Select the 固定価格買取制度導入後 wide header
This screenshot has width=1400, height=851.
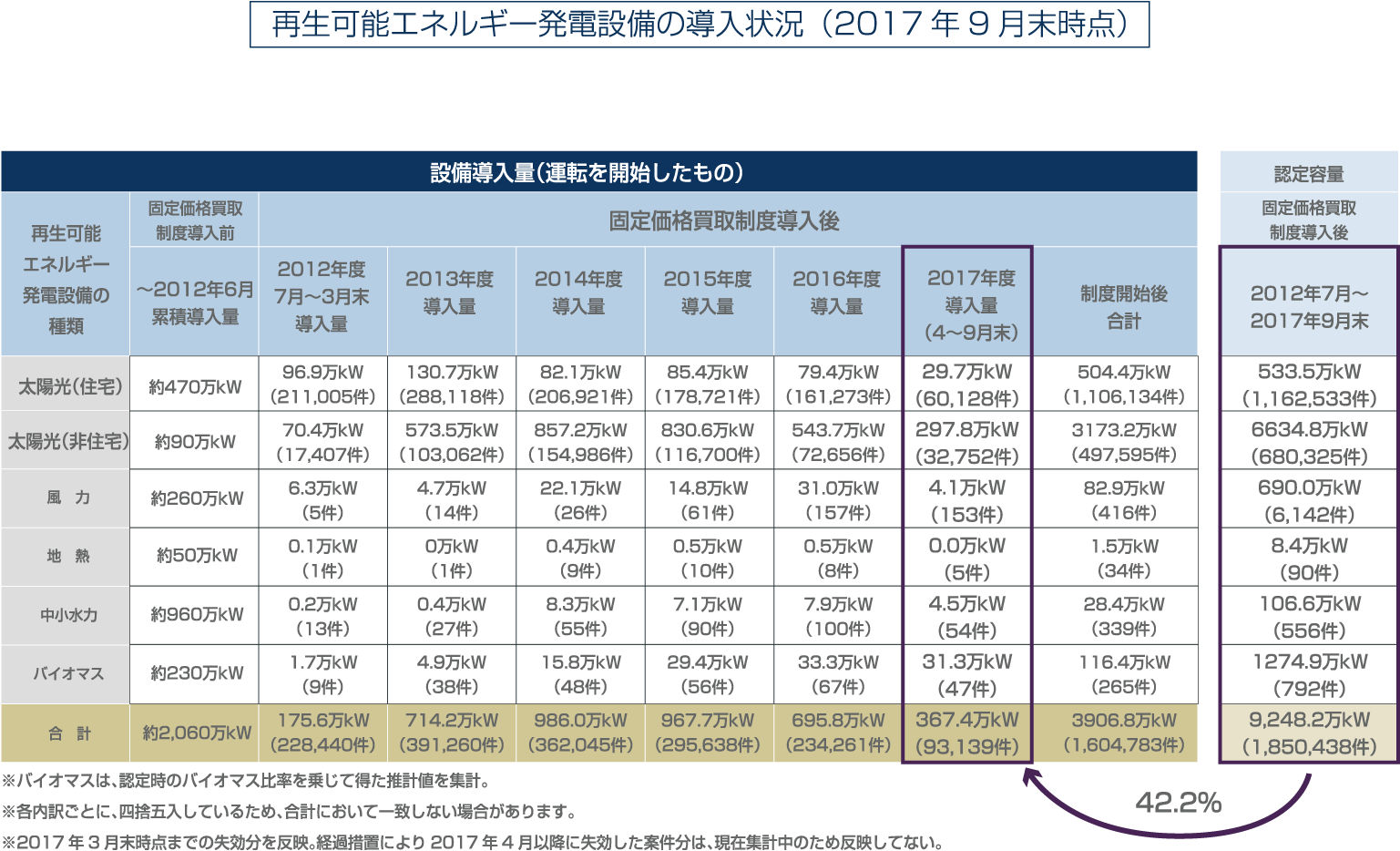(727, 220)
